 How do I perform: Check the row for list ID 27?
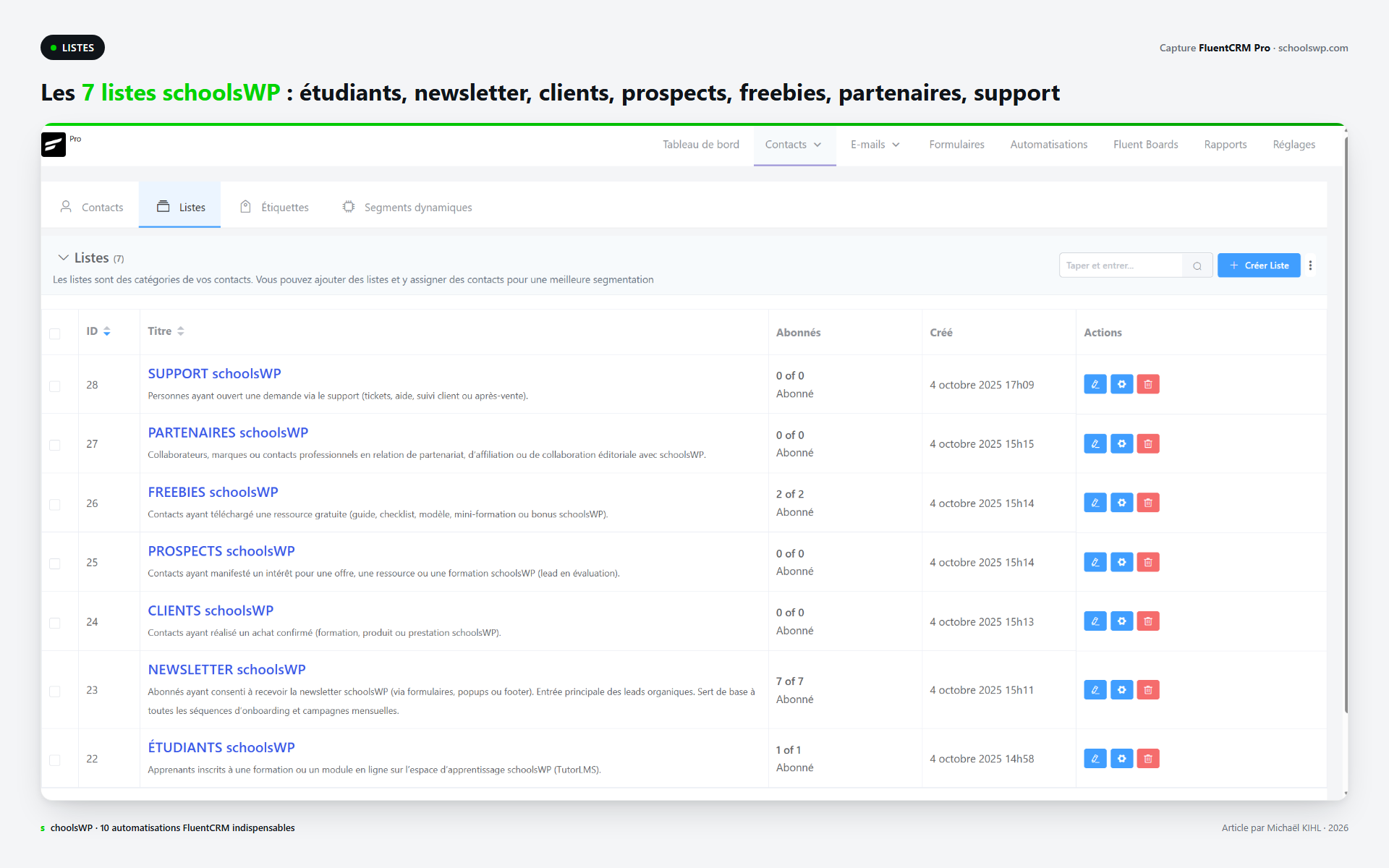click(x=54, y=445)
